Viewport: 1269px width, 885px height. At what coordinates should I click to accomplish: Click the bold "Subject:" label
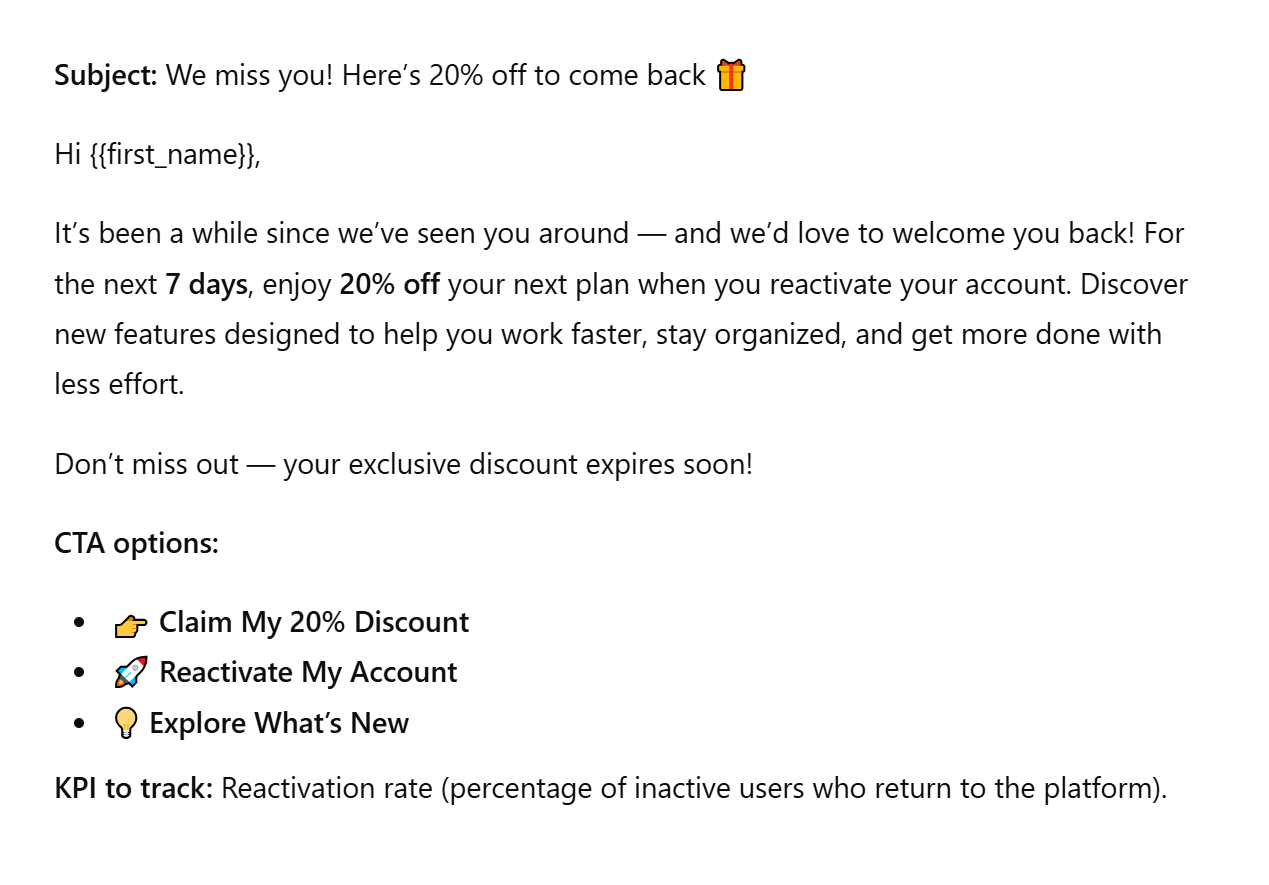tap(106, 75)
